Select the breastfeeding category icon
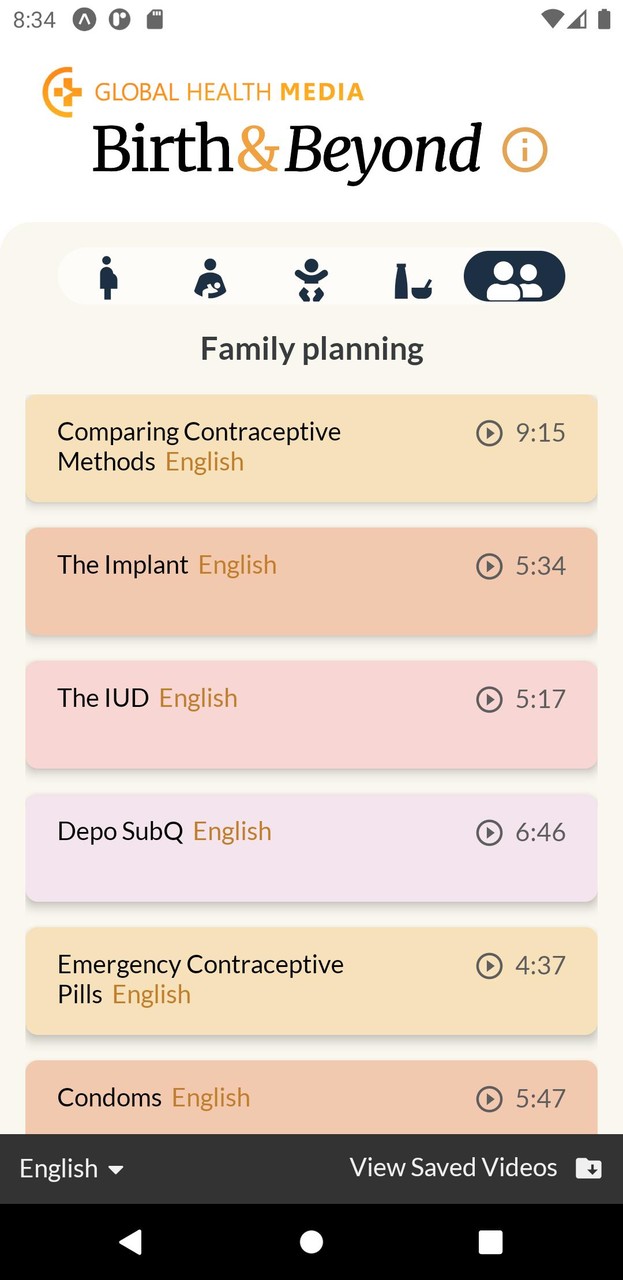 coord(209,278)
